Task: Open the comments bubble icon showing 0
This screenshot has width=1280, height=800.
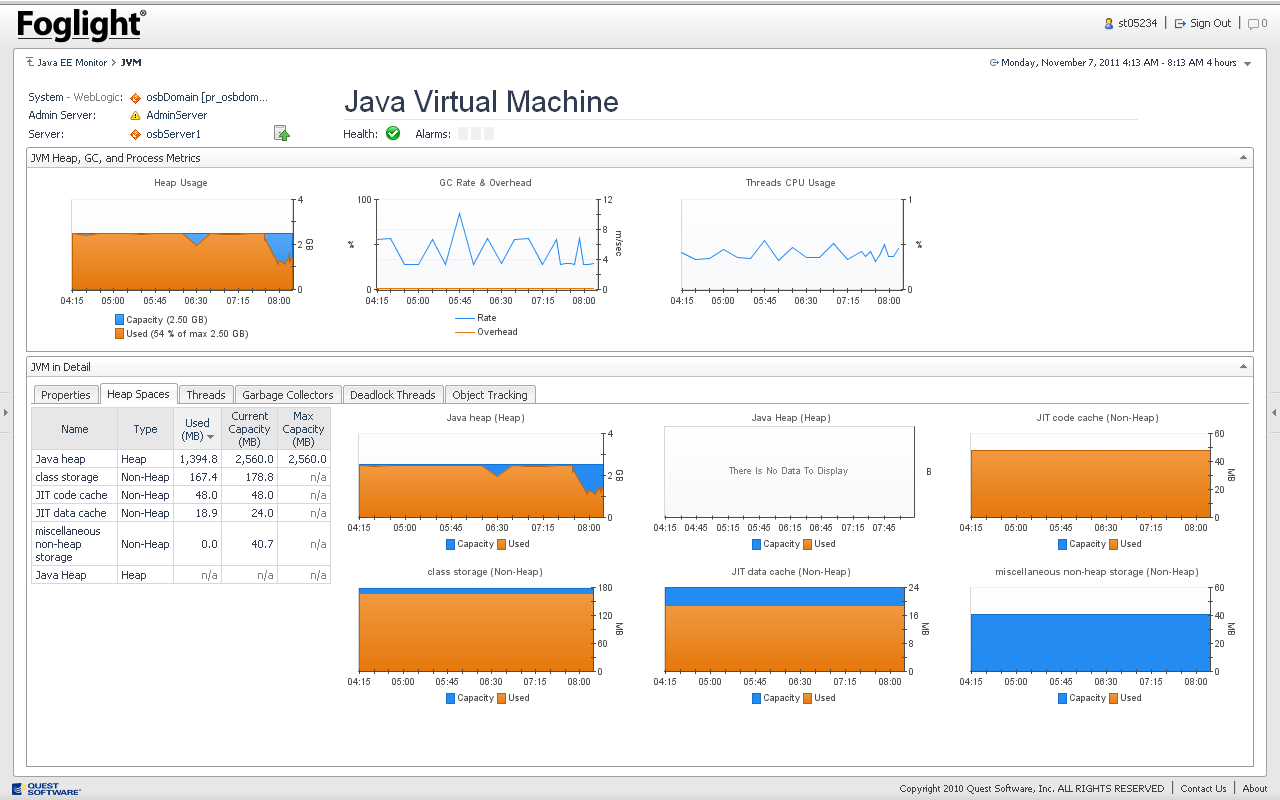Action: (1253, 23)
